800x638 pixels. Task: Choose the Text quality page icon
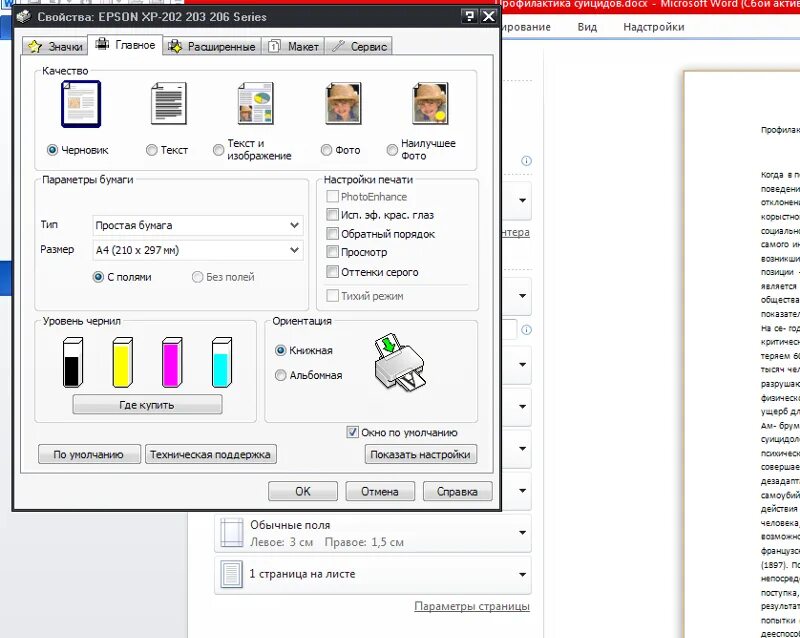[169, 104]
